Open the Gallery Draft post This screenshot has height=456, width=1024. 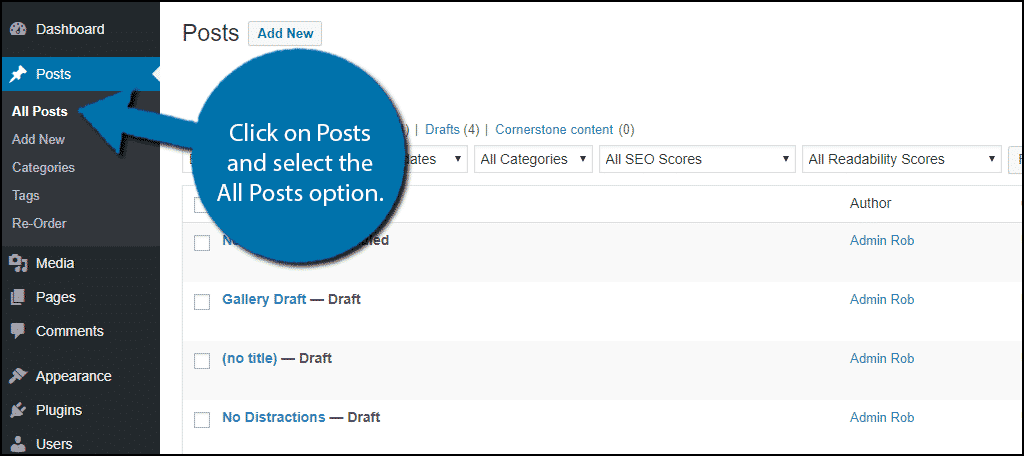[x=264, y=299]
